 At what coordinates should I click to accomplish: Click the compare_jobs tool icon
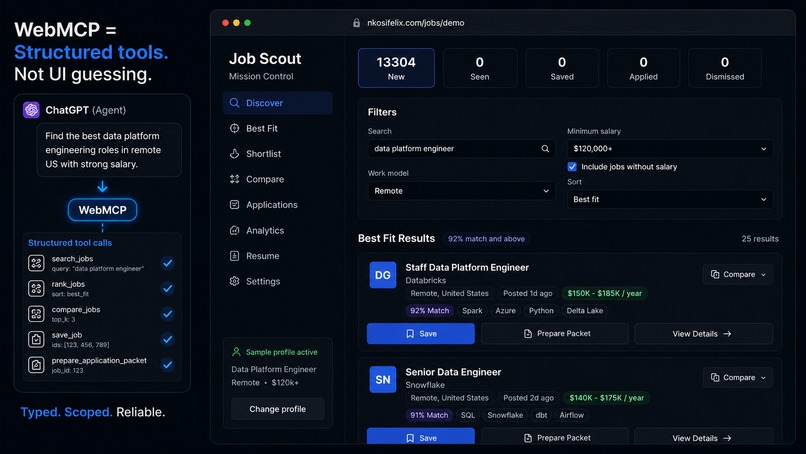[x=36, y=314]
